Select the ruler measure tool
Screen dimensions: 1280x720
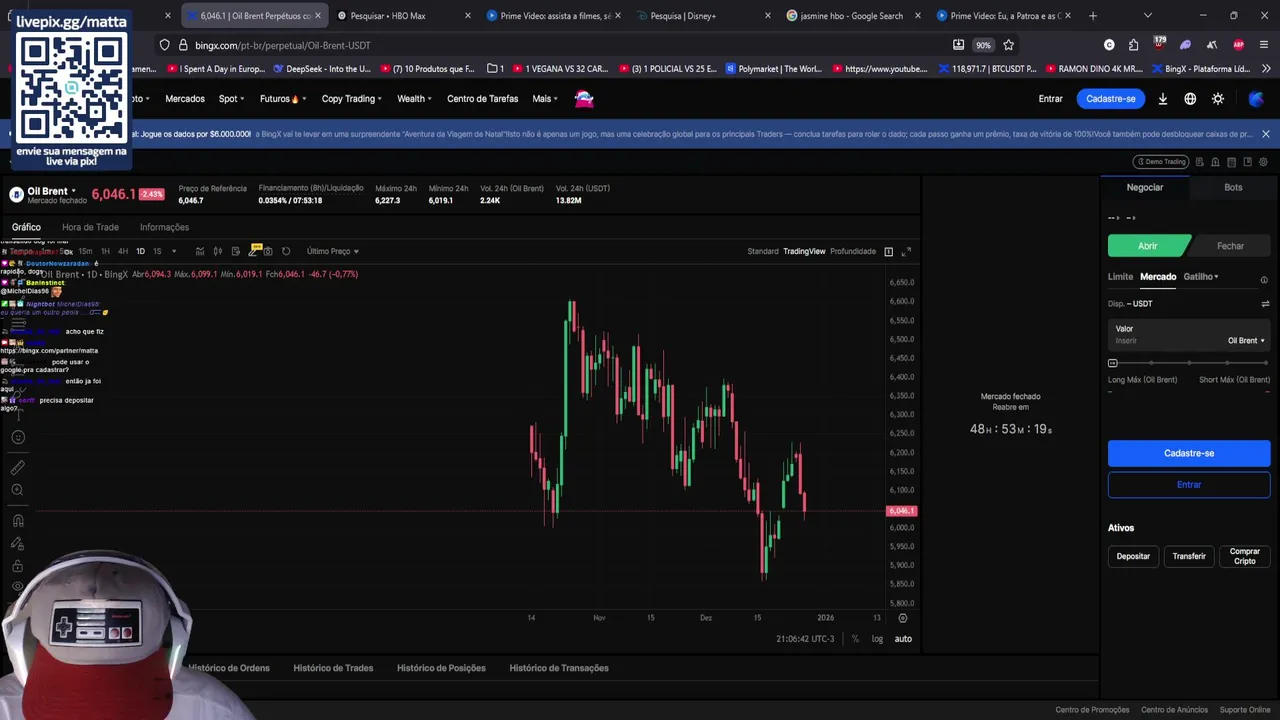tap(17, 467)
